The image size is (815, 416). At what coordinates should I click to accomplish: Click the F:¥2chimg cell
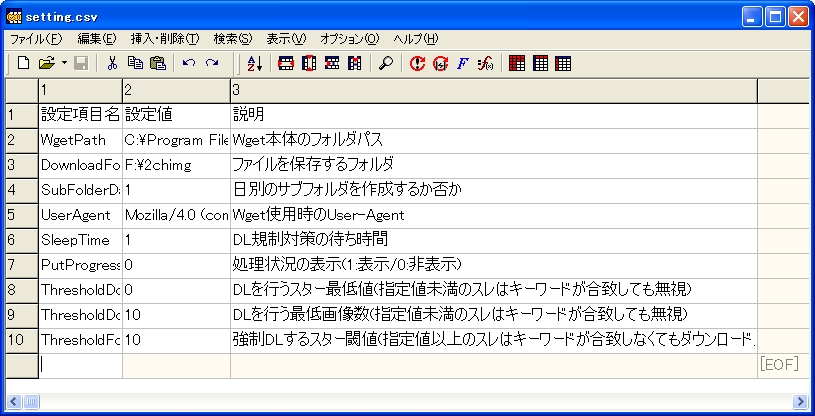[x=176, y=165]
